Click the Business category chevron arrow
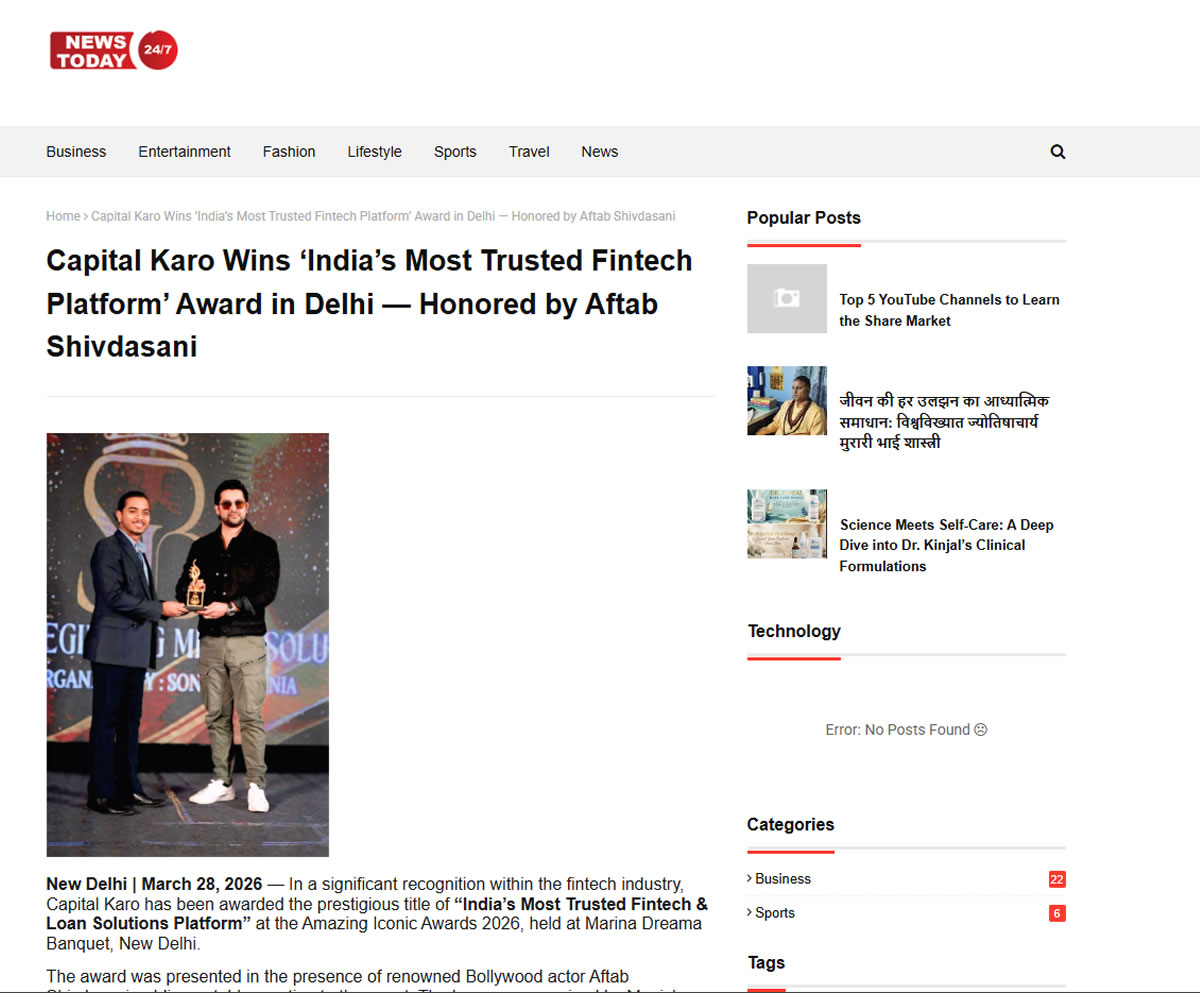Screen dimensions: 1200x1000 (750, 878)
